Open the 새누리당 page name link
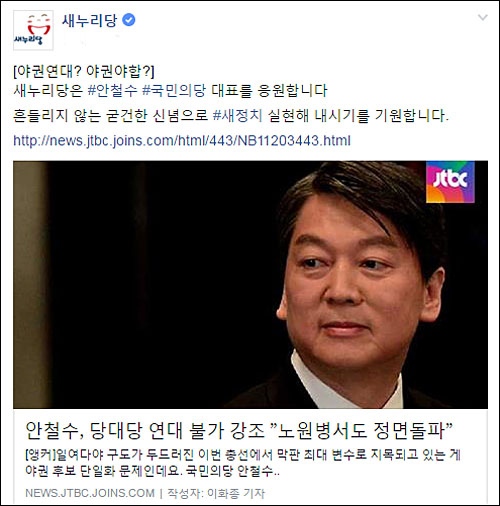Screen dimensions: 500x506 [x=90, y=20]
